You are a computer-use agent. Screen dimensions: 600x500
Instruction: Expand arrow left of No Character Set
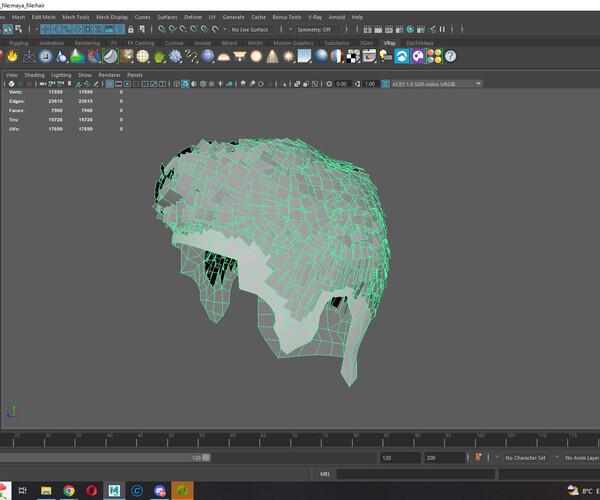click(497, 457)
